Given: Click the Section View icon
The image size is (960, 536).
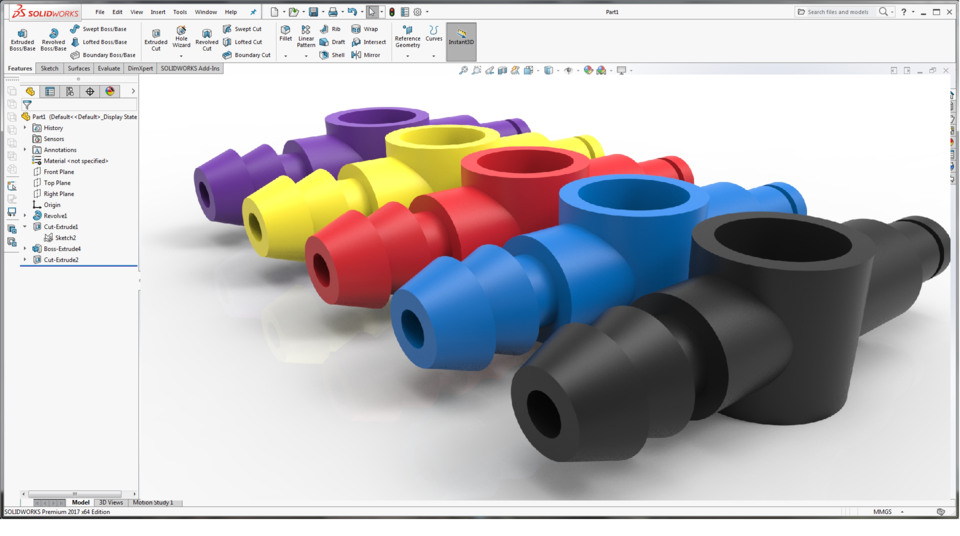Looking at the screenshot, I should click(502, 70).
